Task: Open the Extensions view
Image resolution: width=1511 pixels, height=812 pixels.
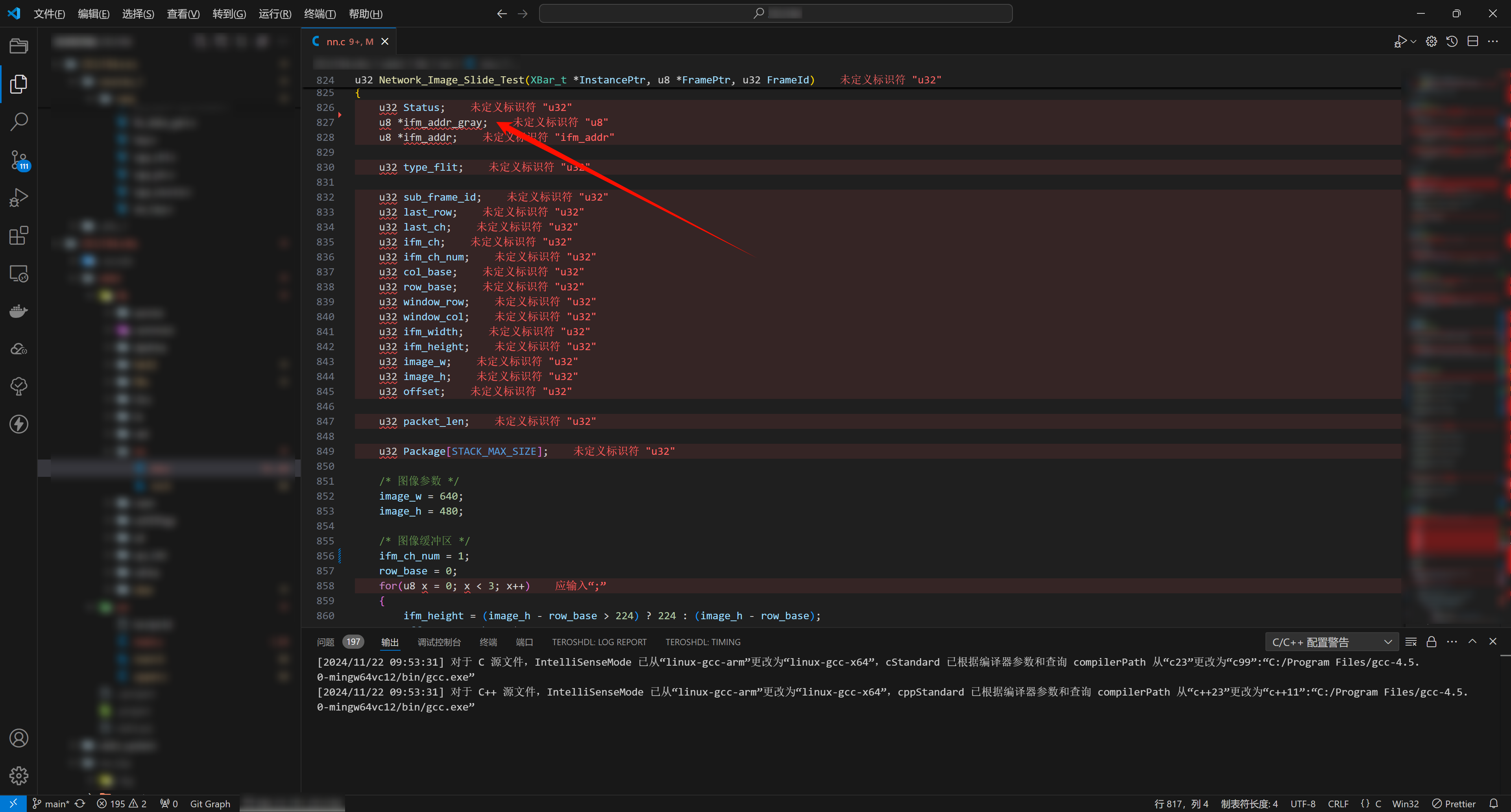Action: coord(19,235)
